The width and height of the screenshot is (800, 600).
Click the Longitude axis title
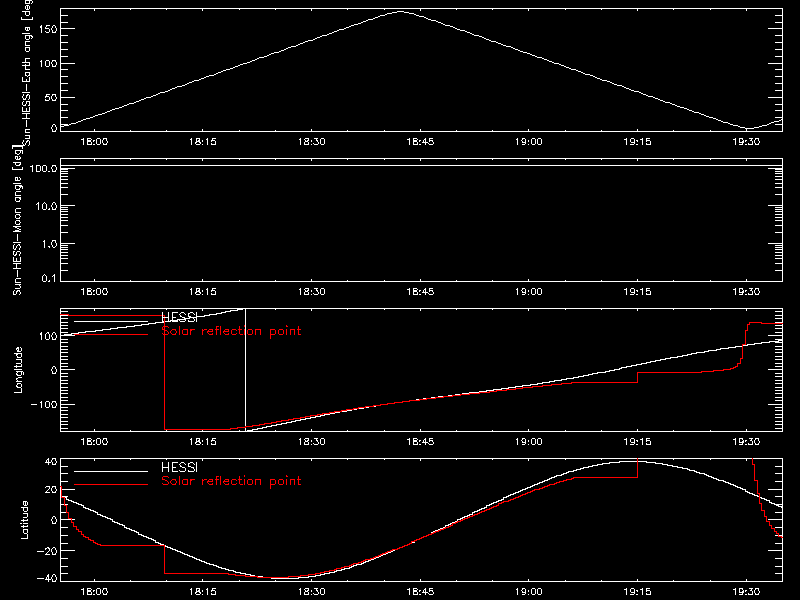click(18, 370)
